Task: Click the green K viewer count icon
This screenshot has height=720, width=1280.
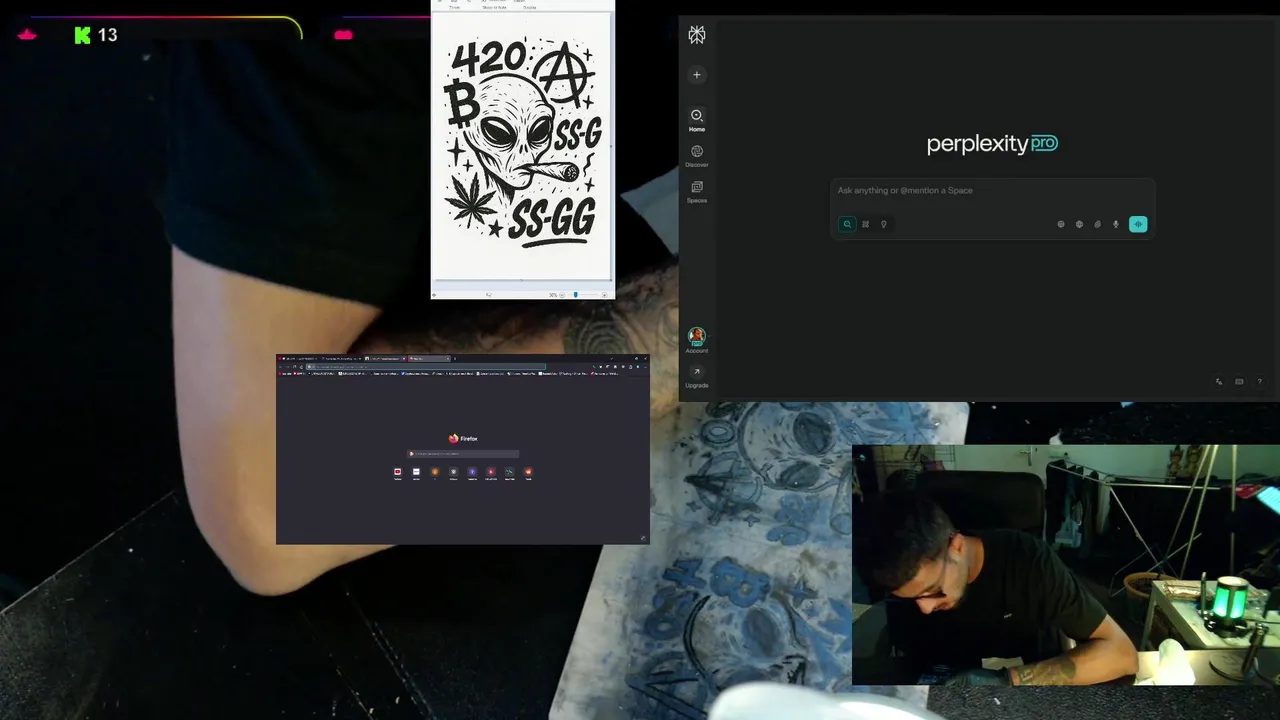Action: point(83,35)
